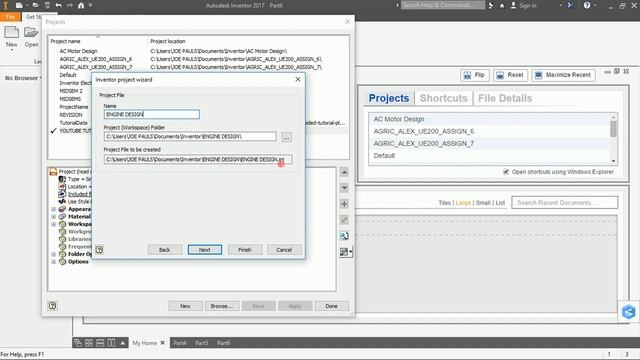Click the add path plus icon beside project tree
Screen dimensions: 640x360
coord(344,204)
